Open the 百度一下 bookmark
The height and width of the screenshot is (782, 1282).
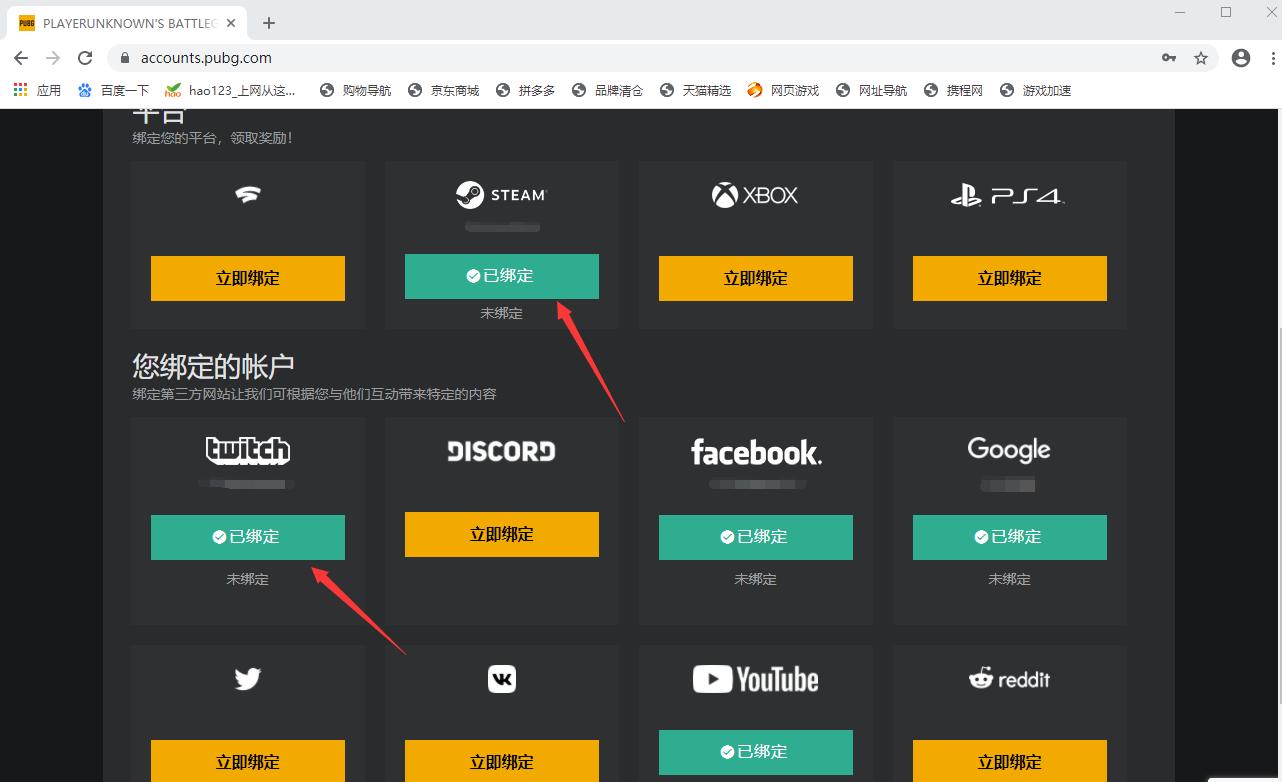pyautogui.click(x=113, y=90)
